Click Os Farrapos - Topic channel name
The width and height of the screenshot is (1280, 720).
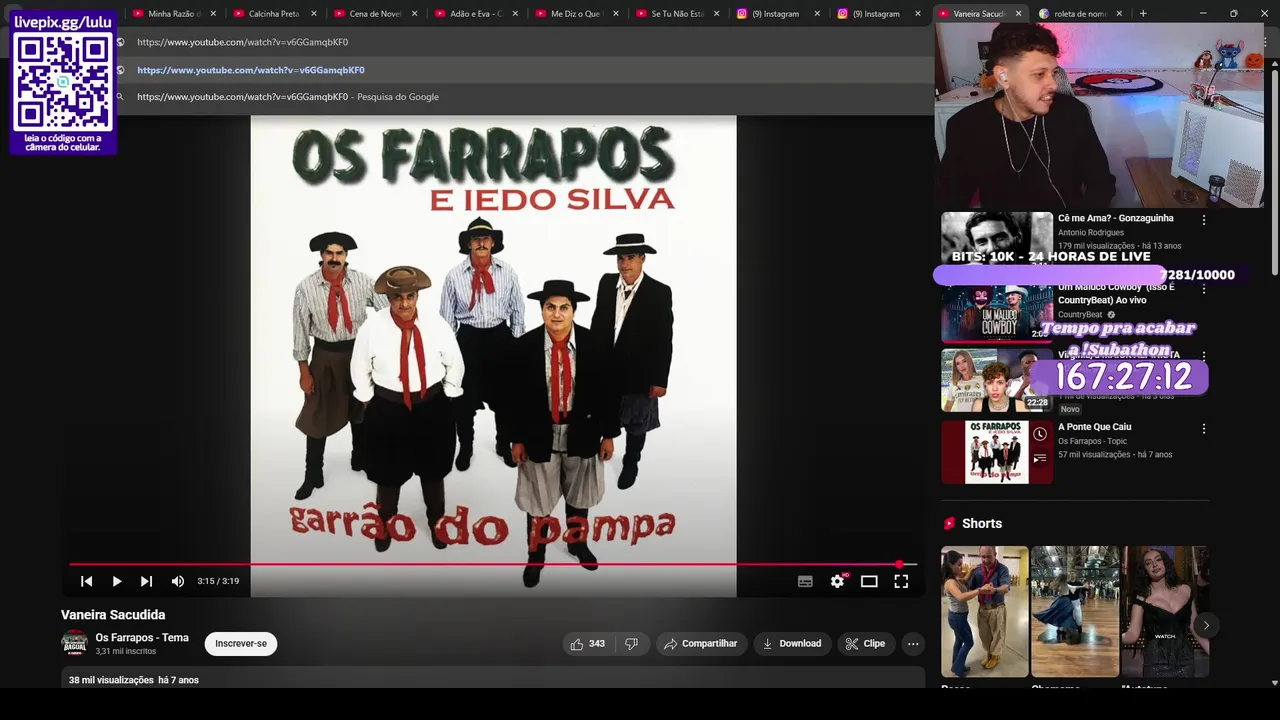[1092, 441]
